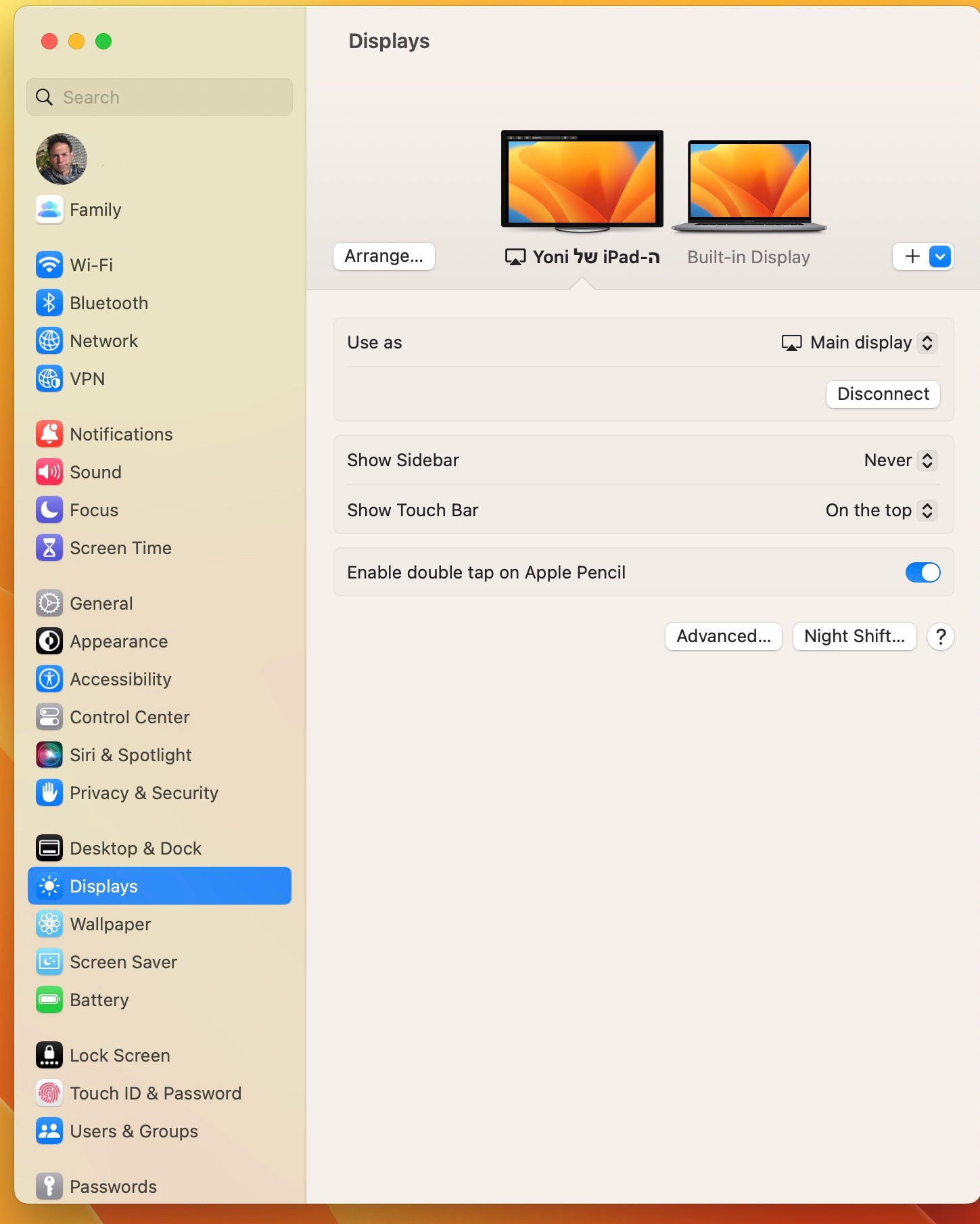Click the Show Sidebar label
Image resolution: width=980 pixels, height=1224 pixels.
point(403,461)
